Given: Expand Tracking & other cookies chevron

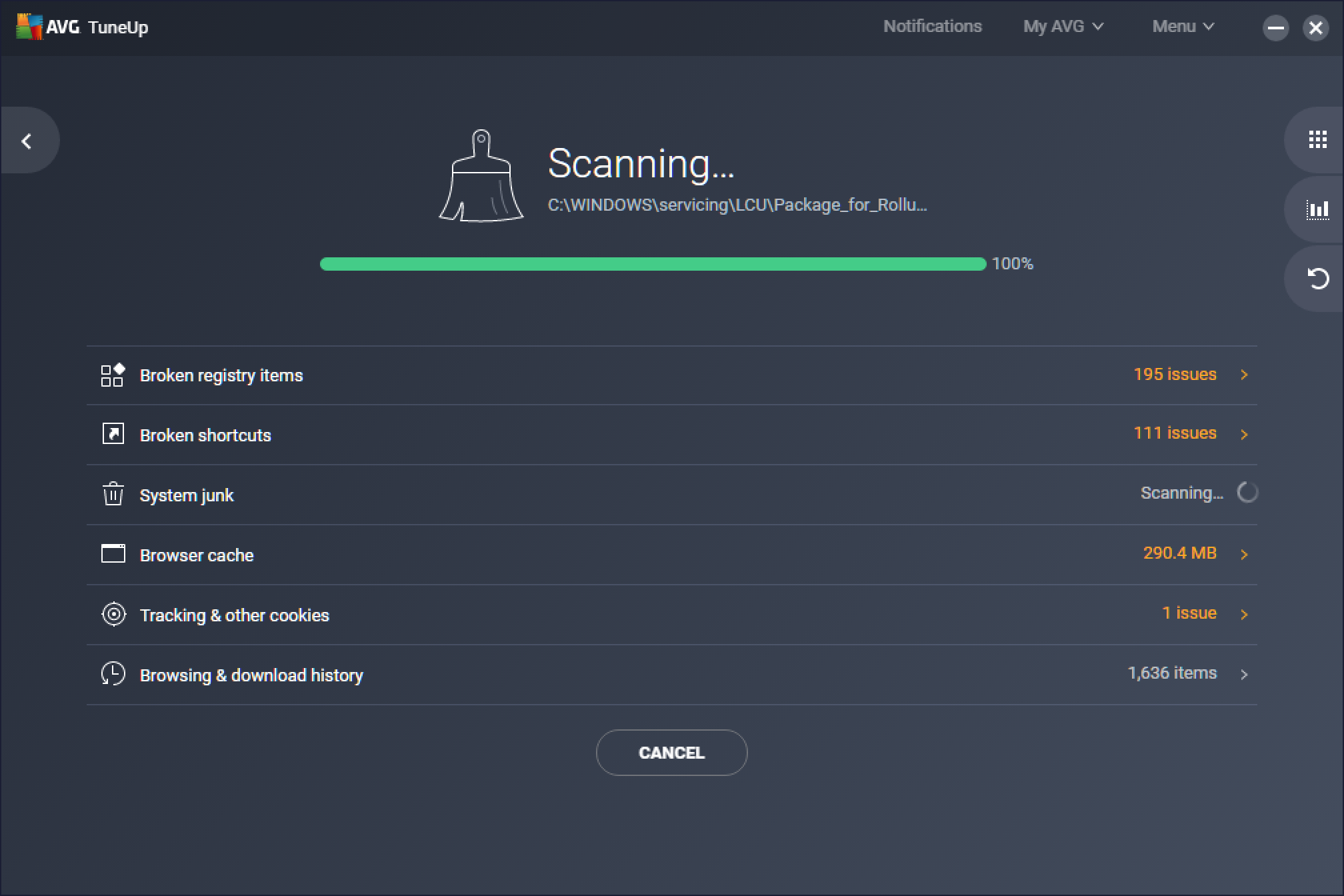Looking at the screenshot, I should click(1244, 615).
